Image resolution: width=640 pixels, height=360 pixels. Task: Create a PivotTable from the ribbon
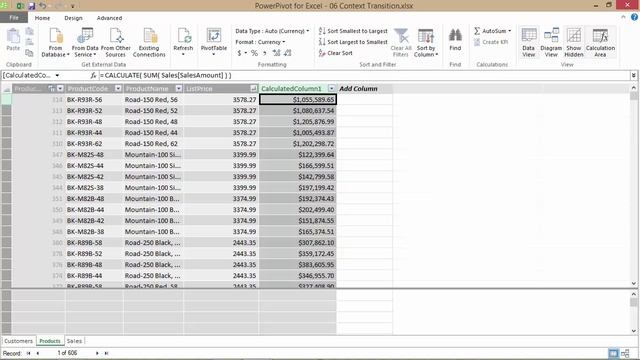214,42
